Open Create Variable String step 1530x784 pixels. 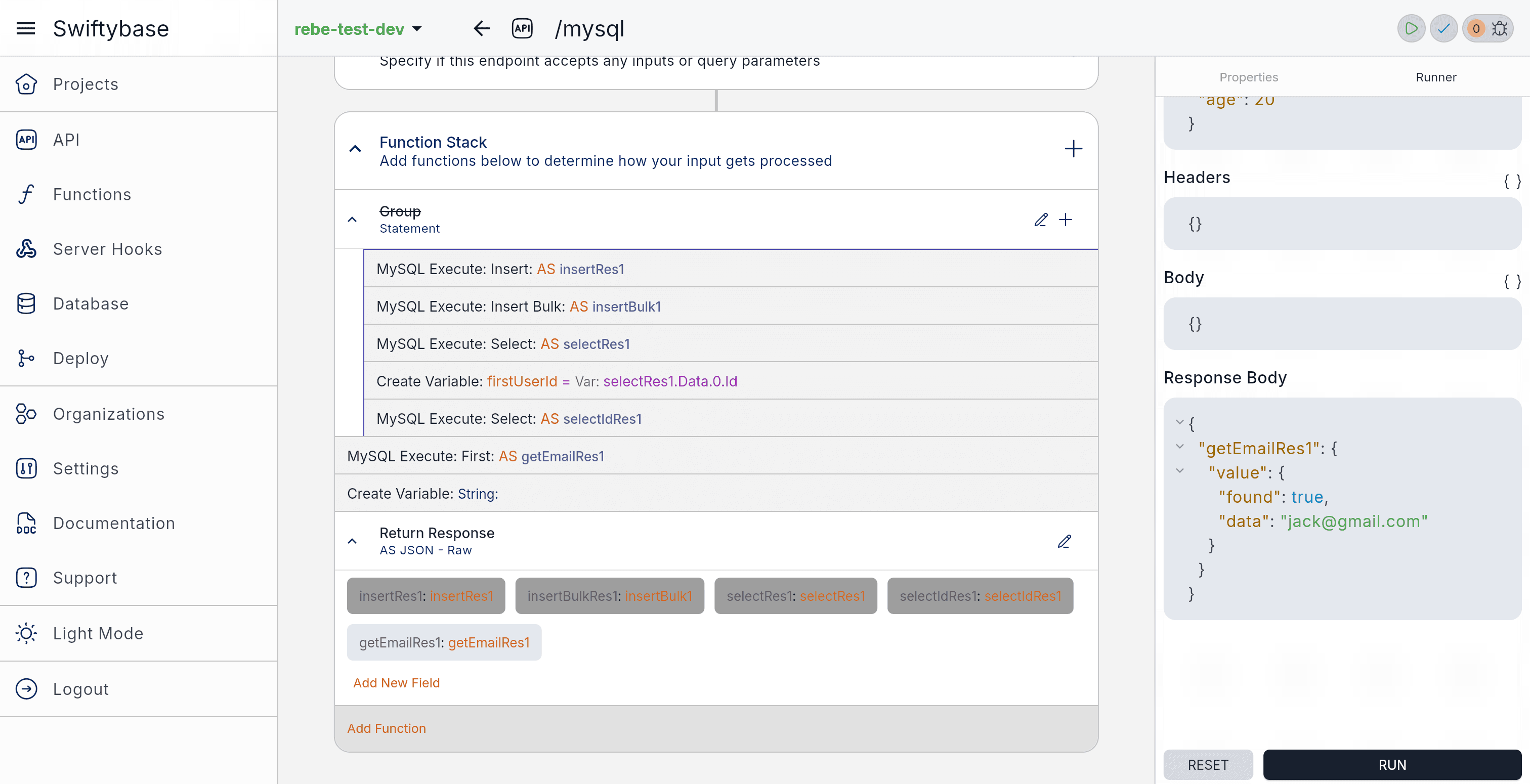coord(716,494)
